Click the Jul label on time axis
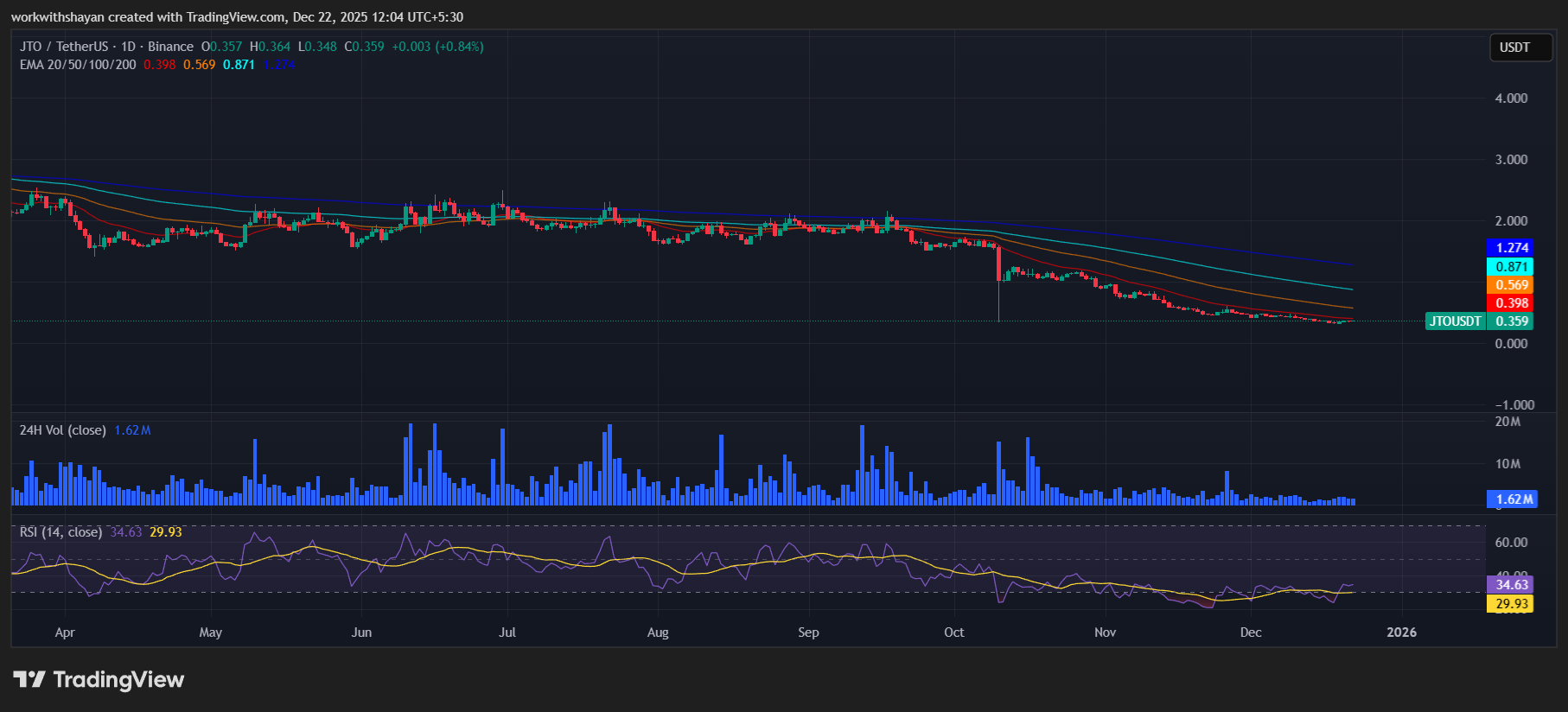 tap(507, 633)
